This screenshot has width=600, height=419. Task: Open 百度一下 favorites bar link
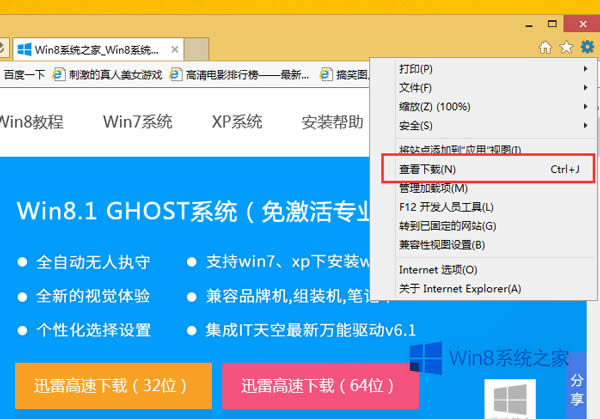tap(24, 75)
